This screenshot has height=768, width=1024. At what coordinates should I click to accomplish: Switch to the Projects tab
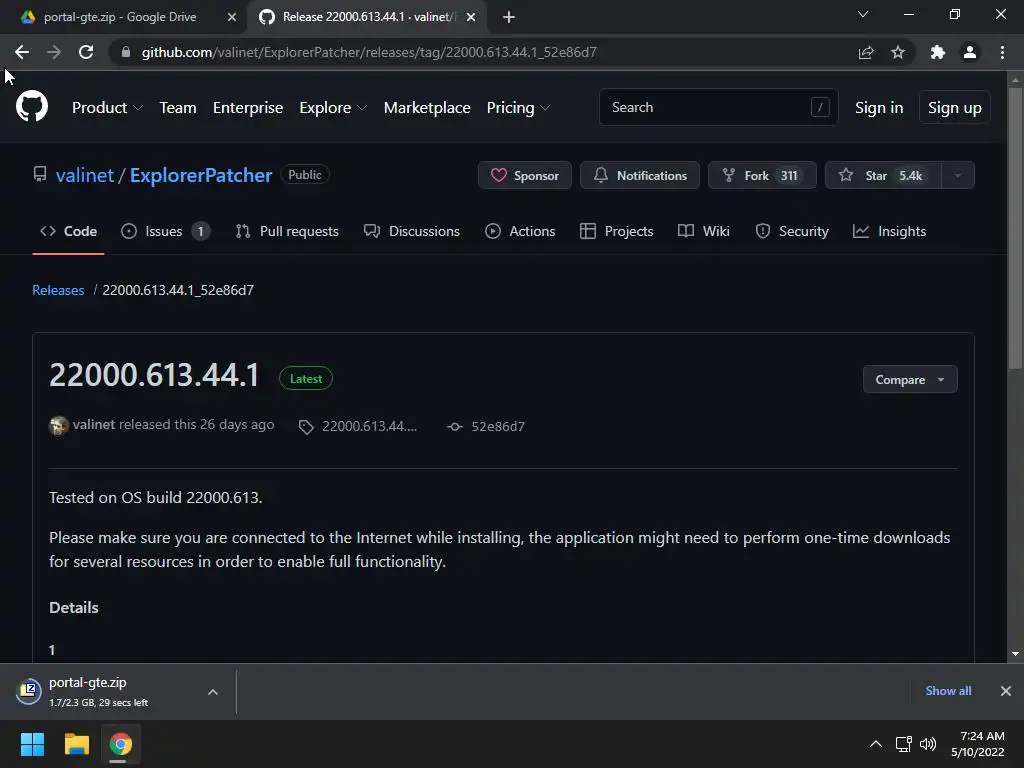pos(616,231)
